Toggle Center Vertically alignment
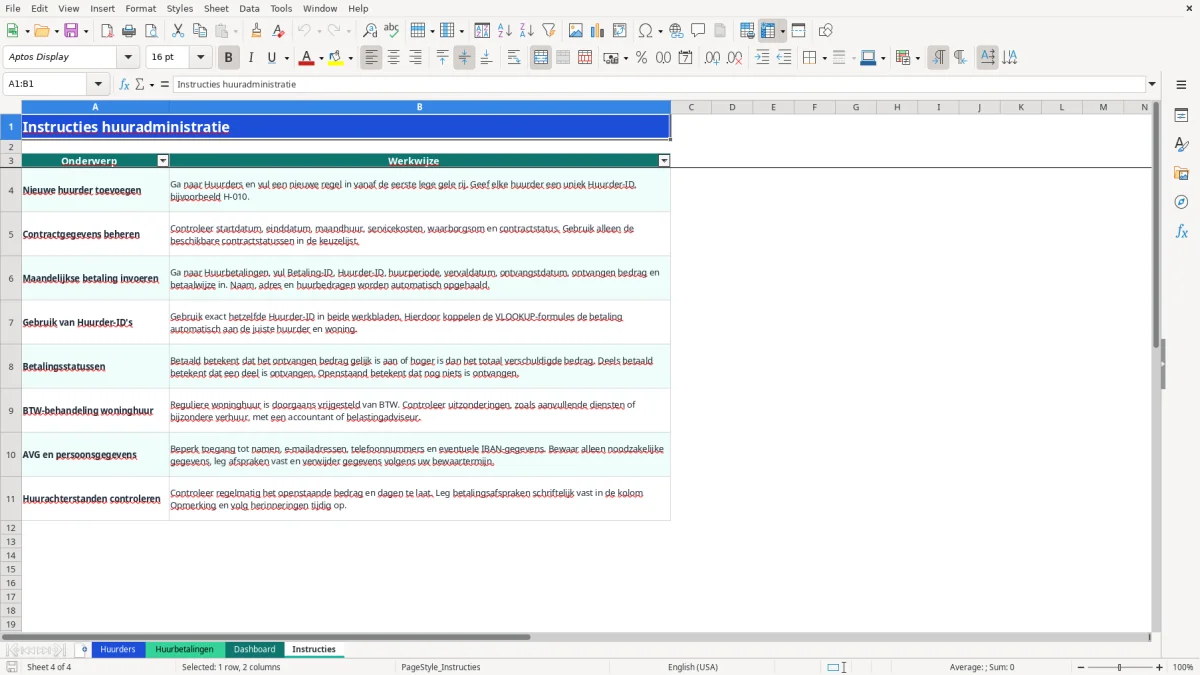1200x675 pixels. click(x=464, y=58)
